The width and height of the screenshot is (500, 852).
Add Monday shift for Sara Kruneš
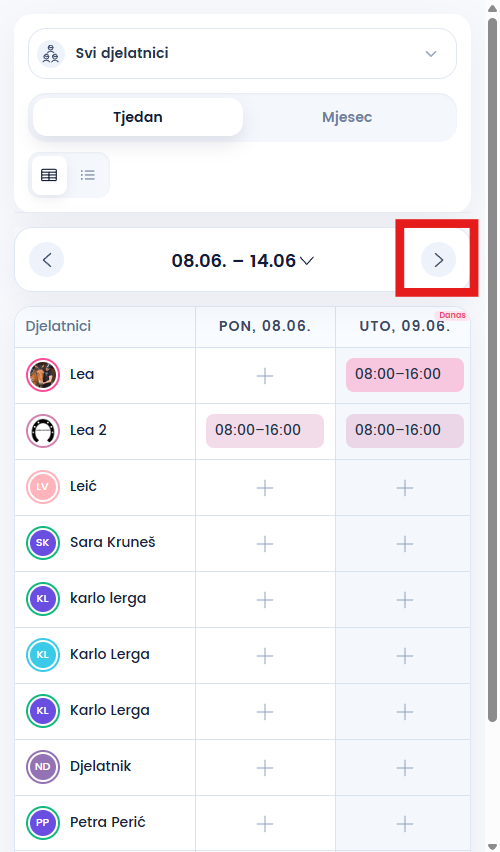(x=265, y=543)
